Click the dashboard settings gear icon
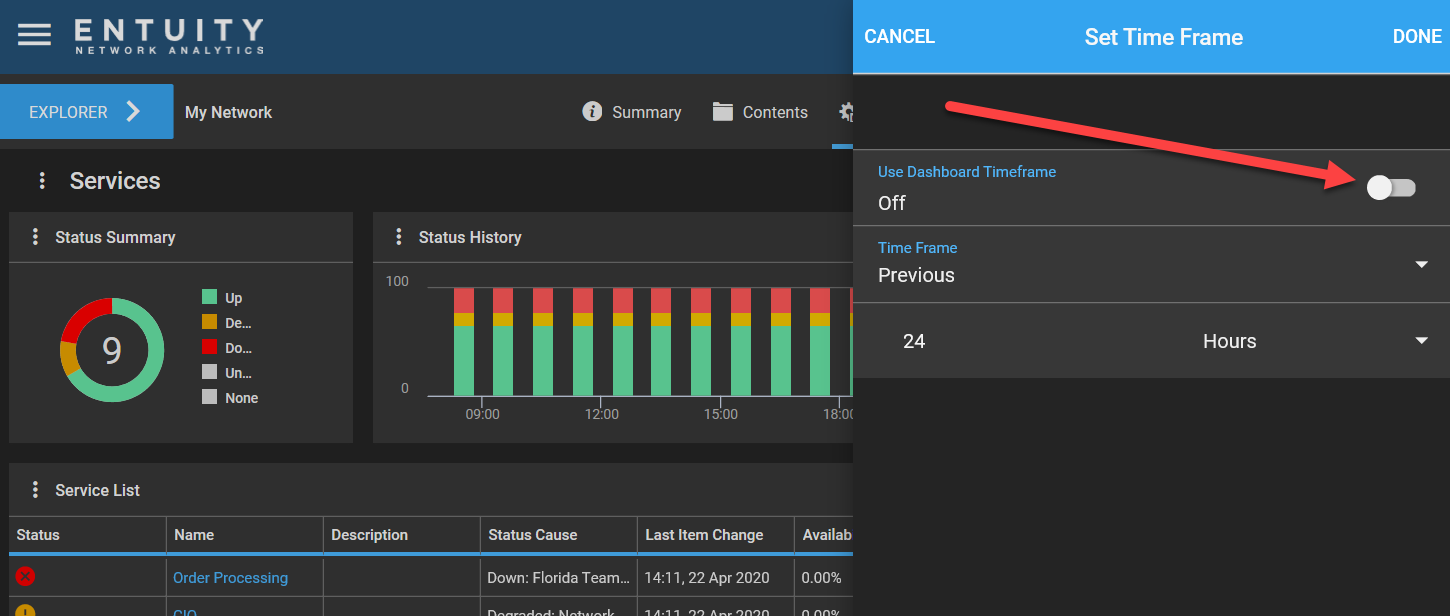This screenshot has height=616, width=1450. [845, 111]
